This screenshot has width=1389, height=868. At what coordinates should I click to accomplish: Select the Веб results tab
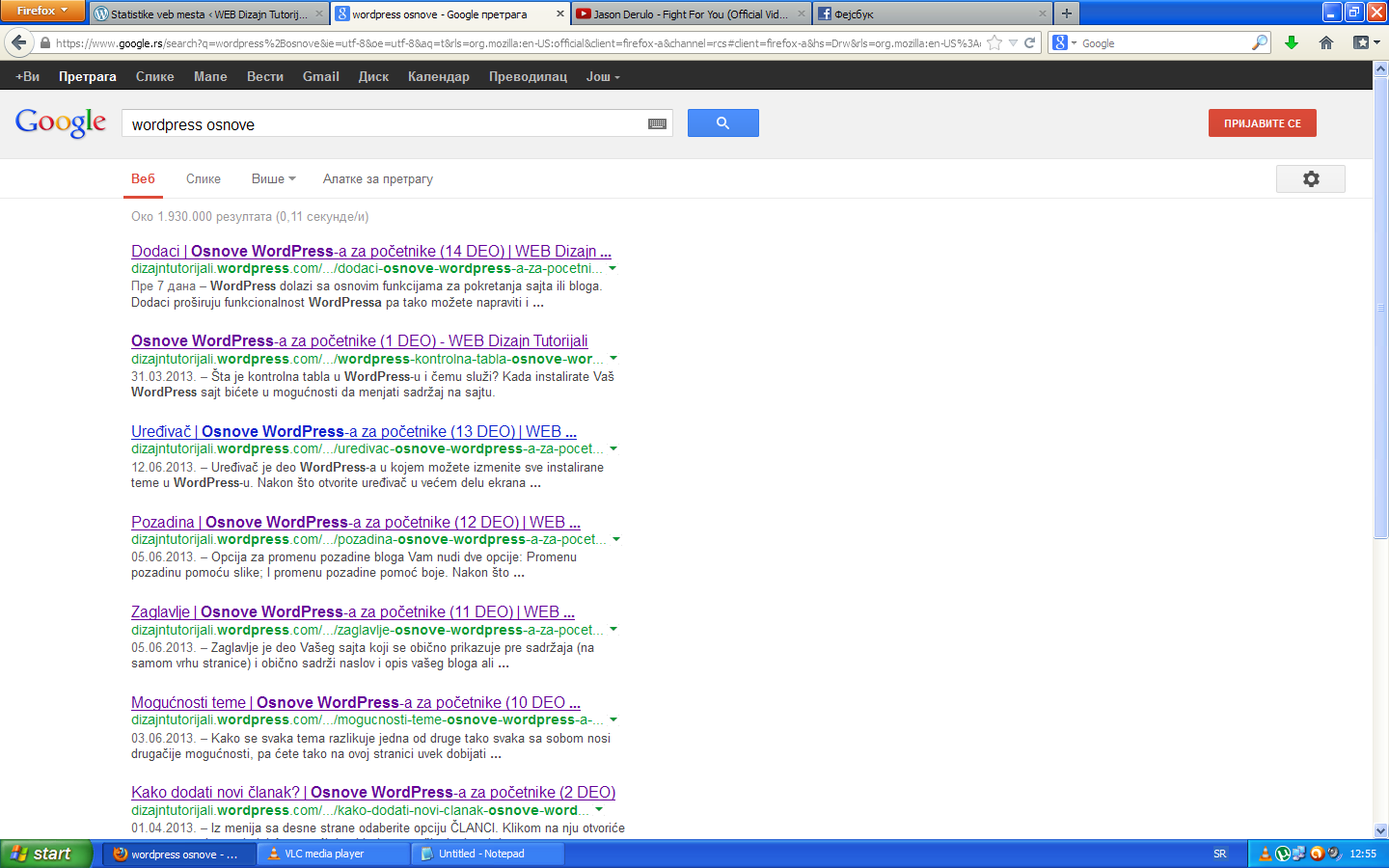coord(143,178)
